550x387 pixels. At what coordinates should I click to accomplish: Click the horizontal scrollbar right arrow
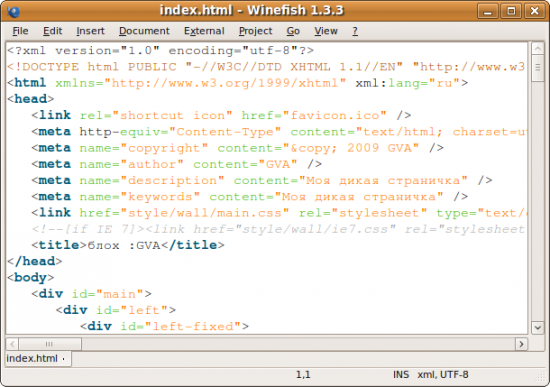(521, 344)
